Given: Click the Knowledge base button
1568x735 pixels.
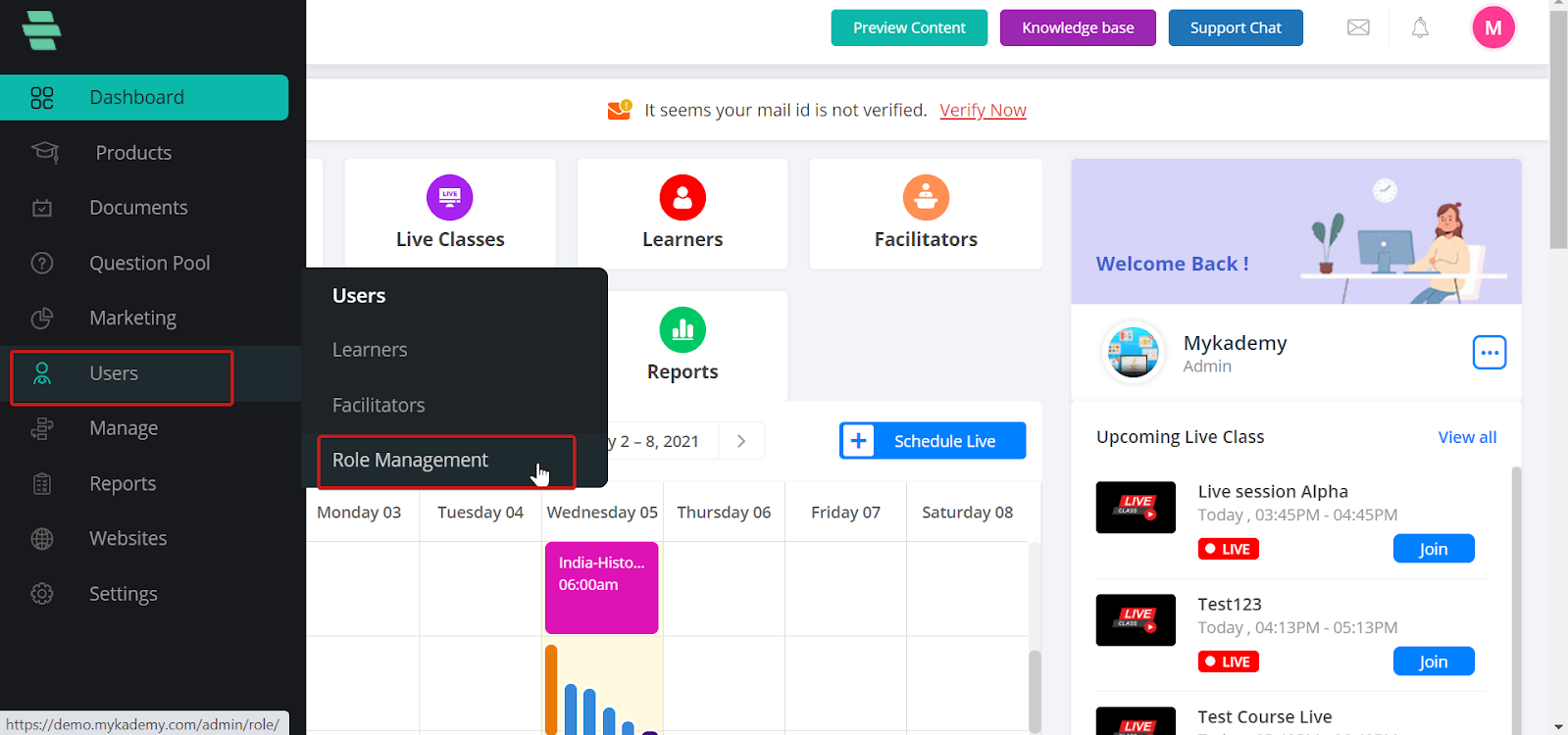Looking at the screenshot, I should pos(1078,27).
